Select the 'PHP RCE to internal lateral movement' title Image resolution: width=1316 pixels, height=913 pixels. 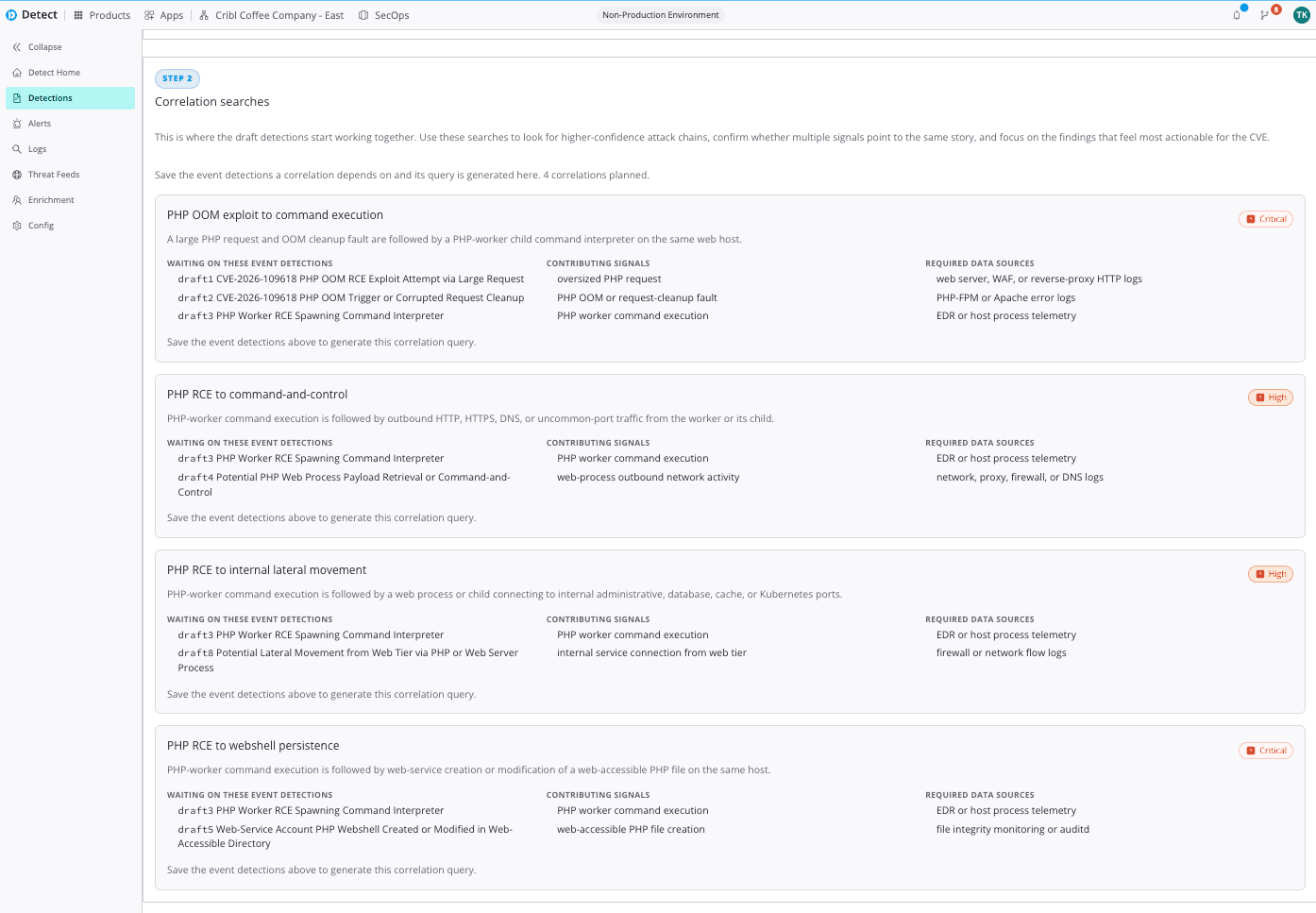(x=266, y=570)
